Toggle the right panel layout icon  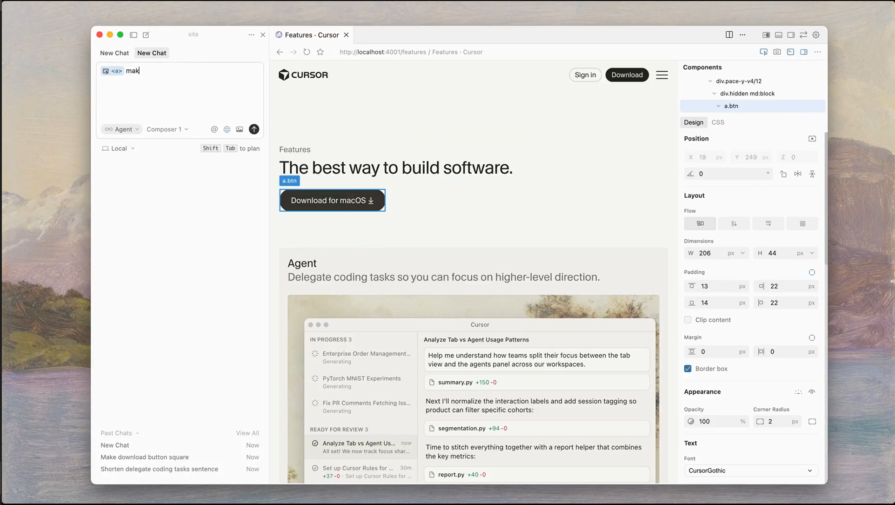point(791,35)
